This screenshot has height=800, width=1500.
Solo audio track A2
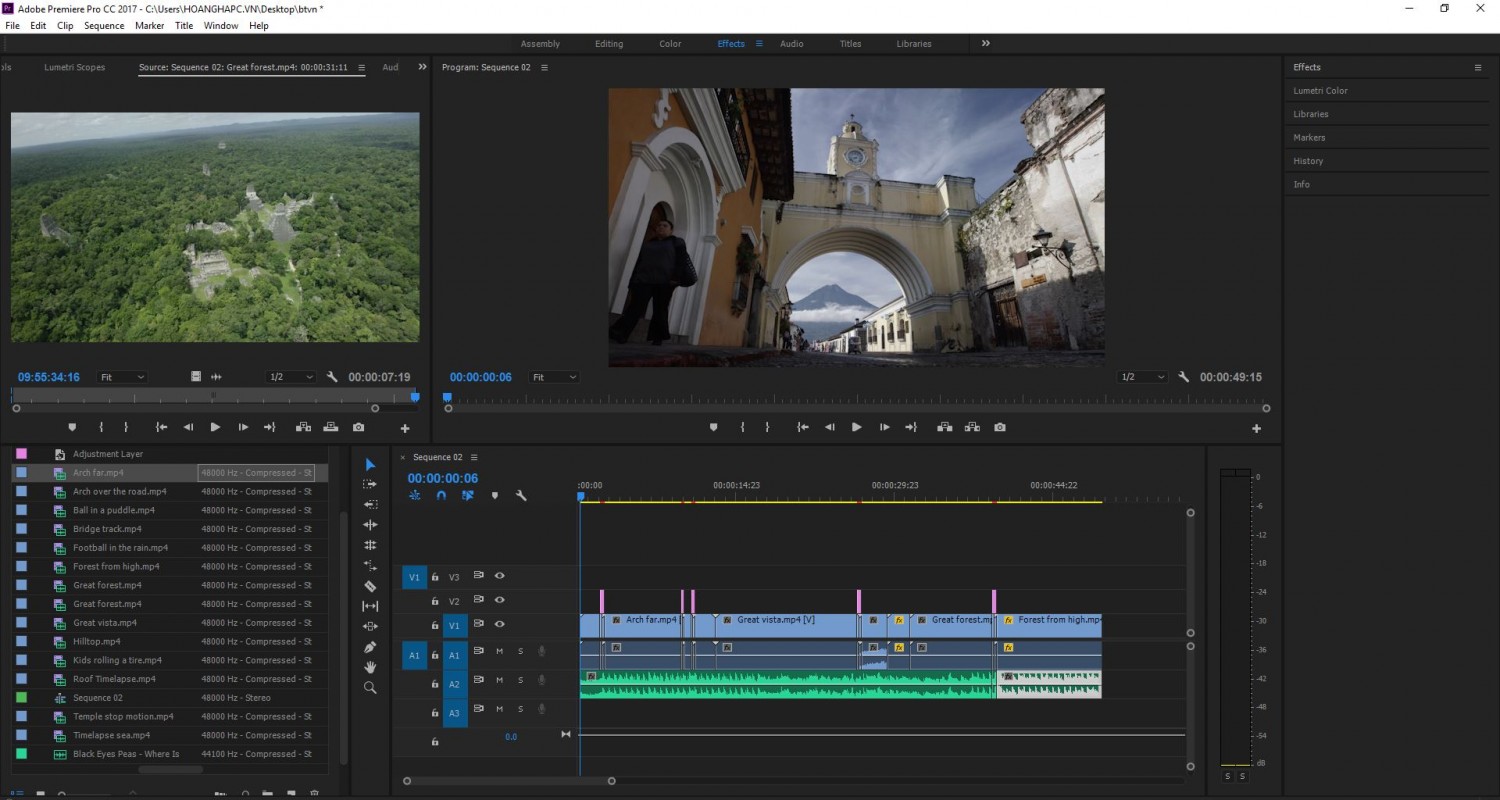(x=520, y=680)
